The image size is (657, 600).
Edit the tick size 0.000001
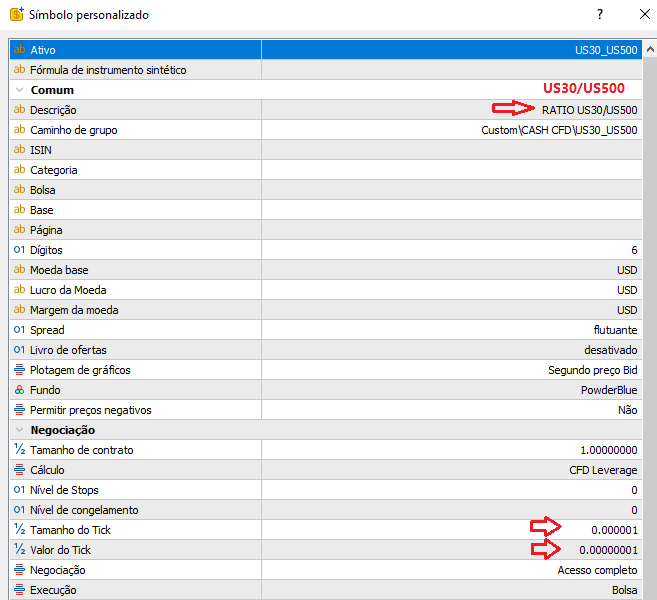coord(614,530)
